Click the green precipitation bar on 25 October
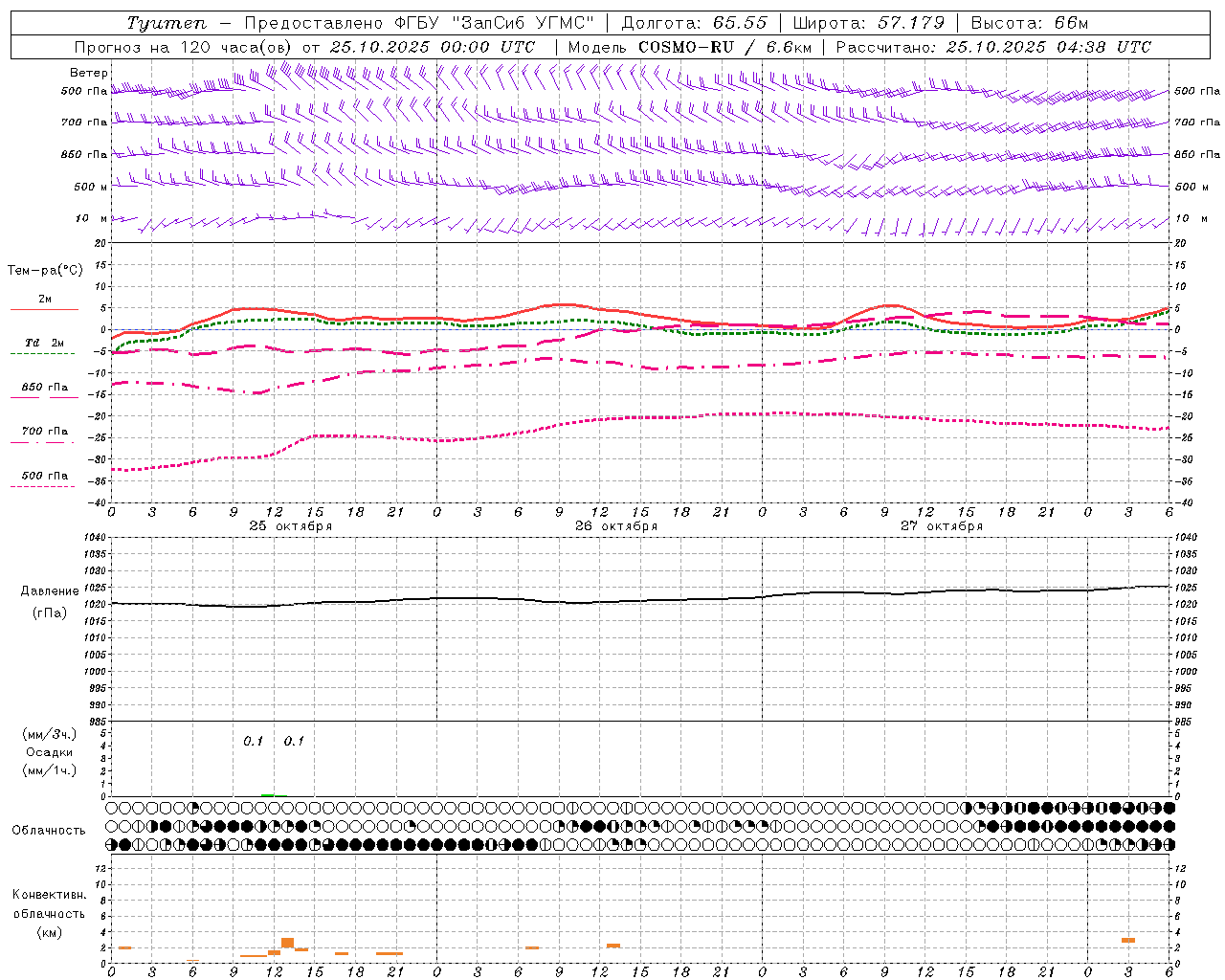The width and height of the screenshot is (1225, 980). click(x=268, y=794)
